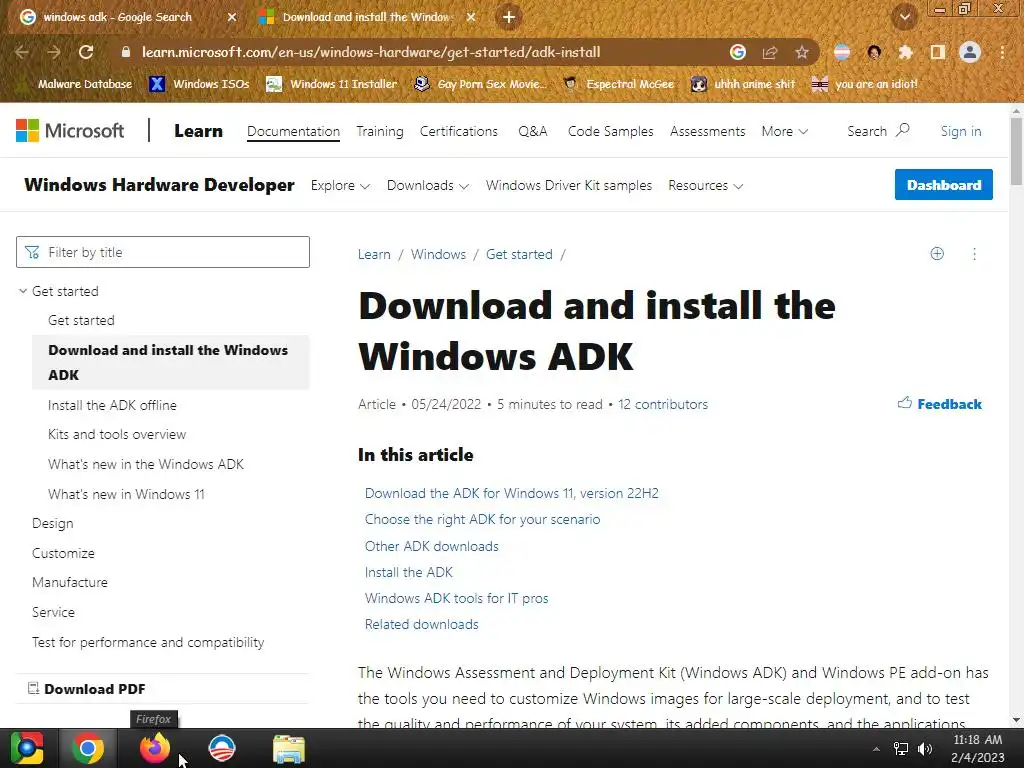Click the Filter by title field
Viewport: 1024px width, 768px height.
click(163, 252)
